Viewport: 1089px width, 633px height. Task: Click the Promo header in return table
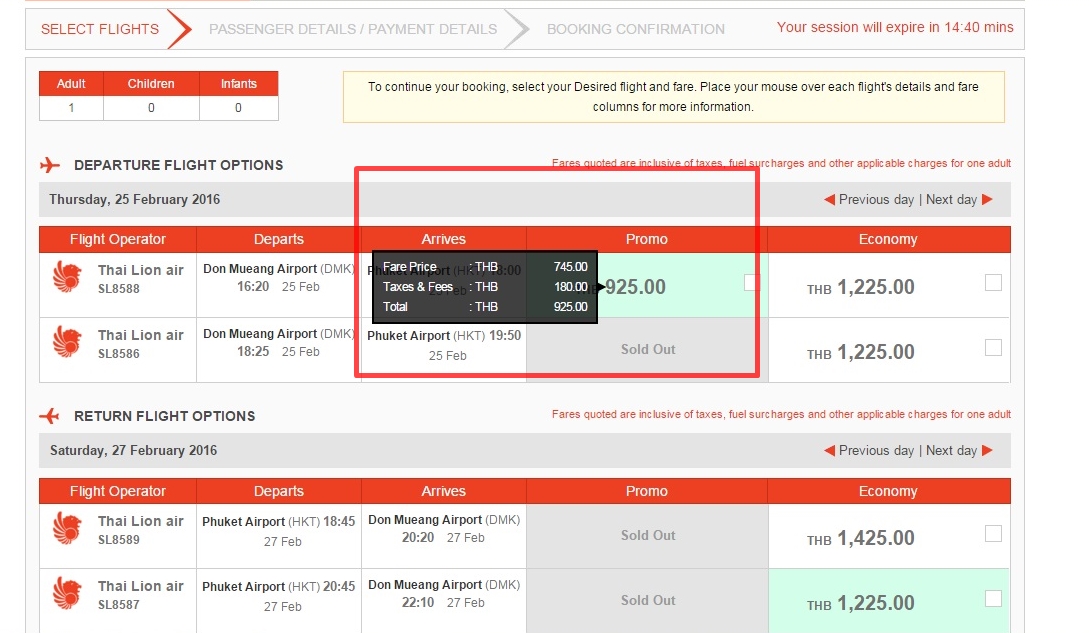click(x=647, y=491)
